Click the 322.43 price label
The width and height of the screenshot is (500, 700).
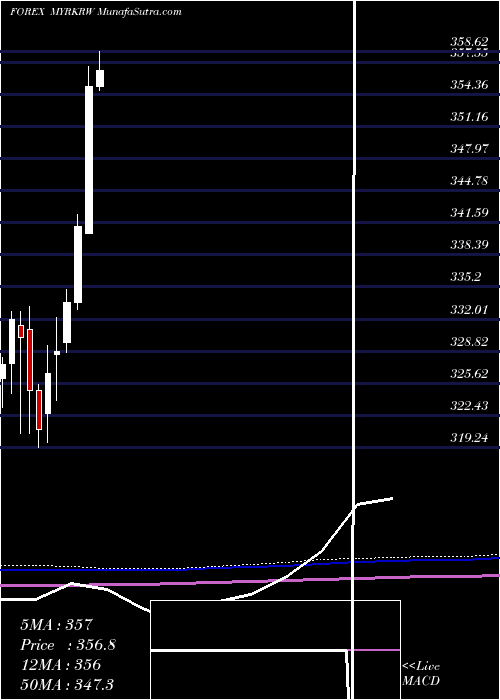(x=469, y=406)
